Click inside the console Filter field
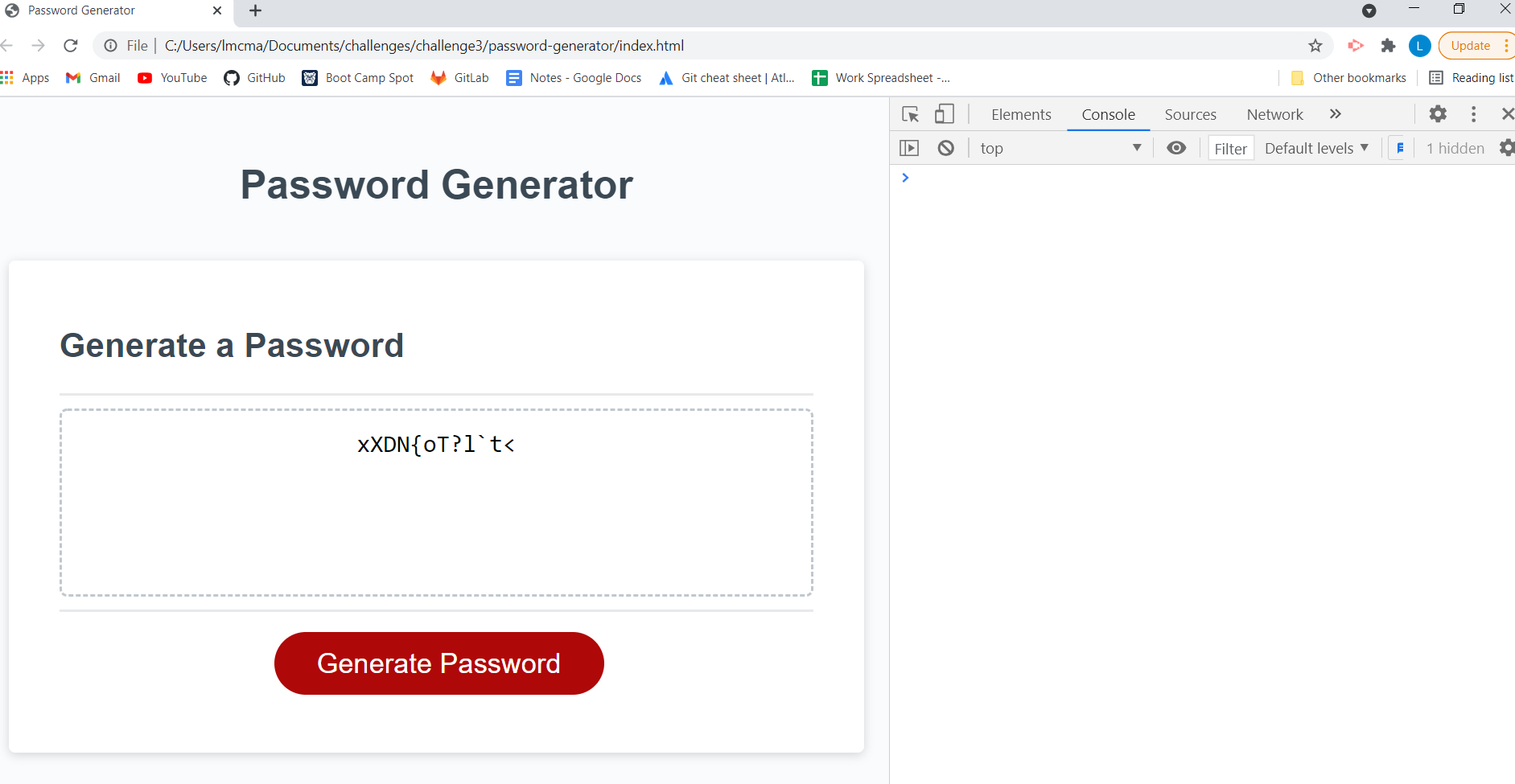This screenshot has width=1515, height=784. click(1230, 148)
